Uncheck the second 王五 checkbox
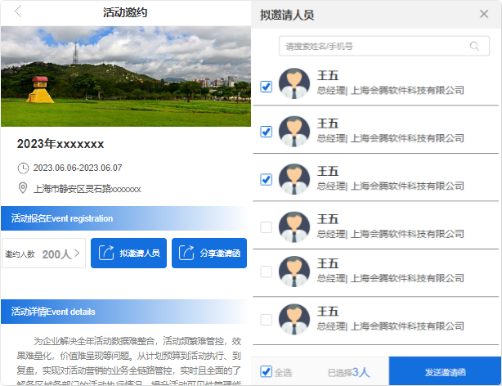 coord(266,132)
